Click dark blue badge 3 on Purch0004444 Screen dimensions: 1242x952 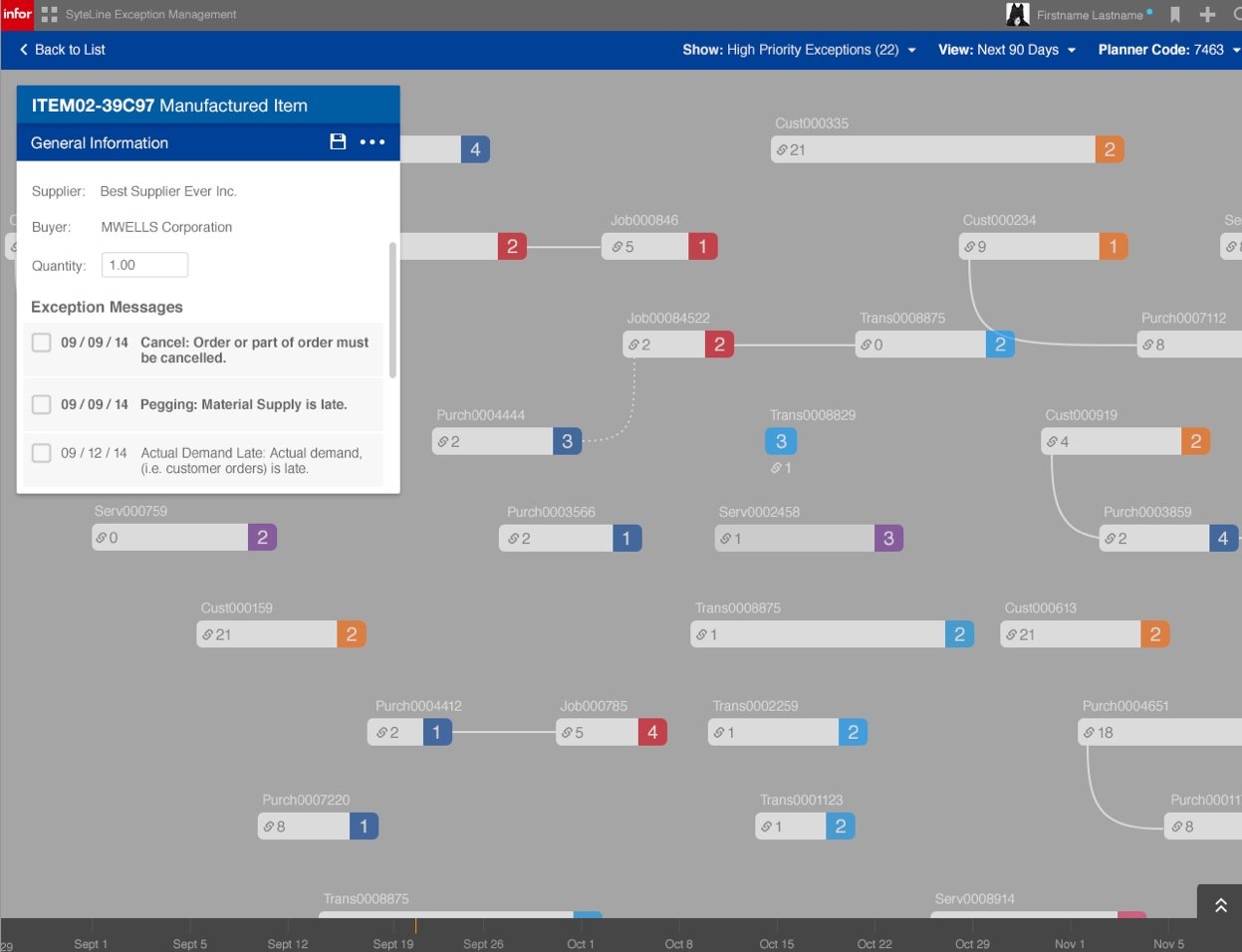568,441
